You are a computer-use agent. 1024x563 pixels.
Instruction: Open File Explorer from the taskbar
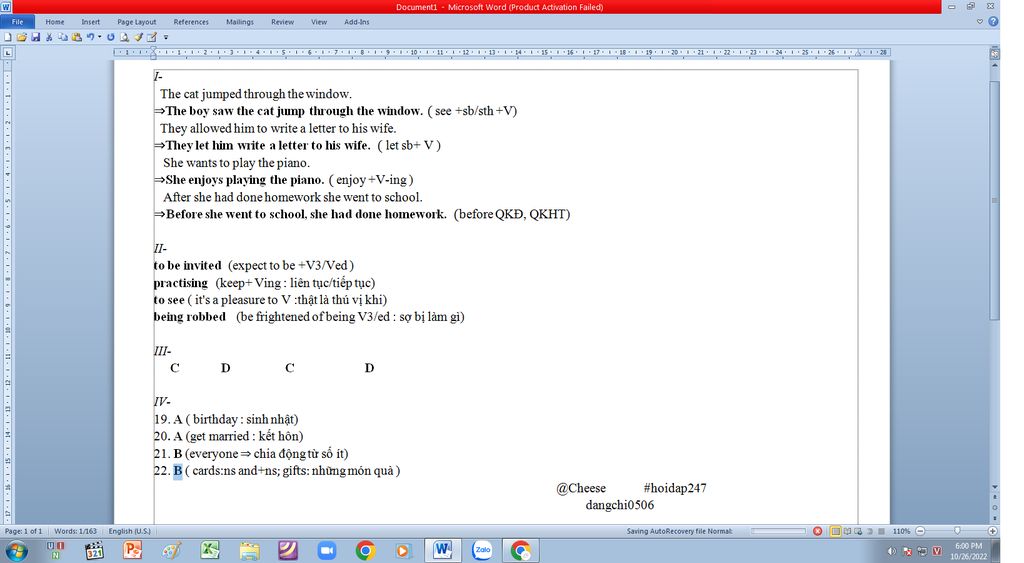pyautogui.click(x=249, y=551)
